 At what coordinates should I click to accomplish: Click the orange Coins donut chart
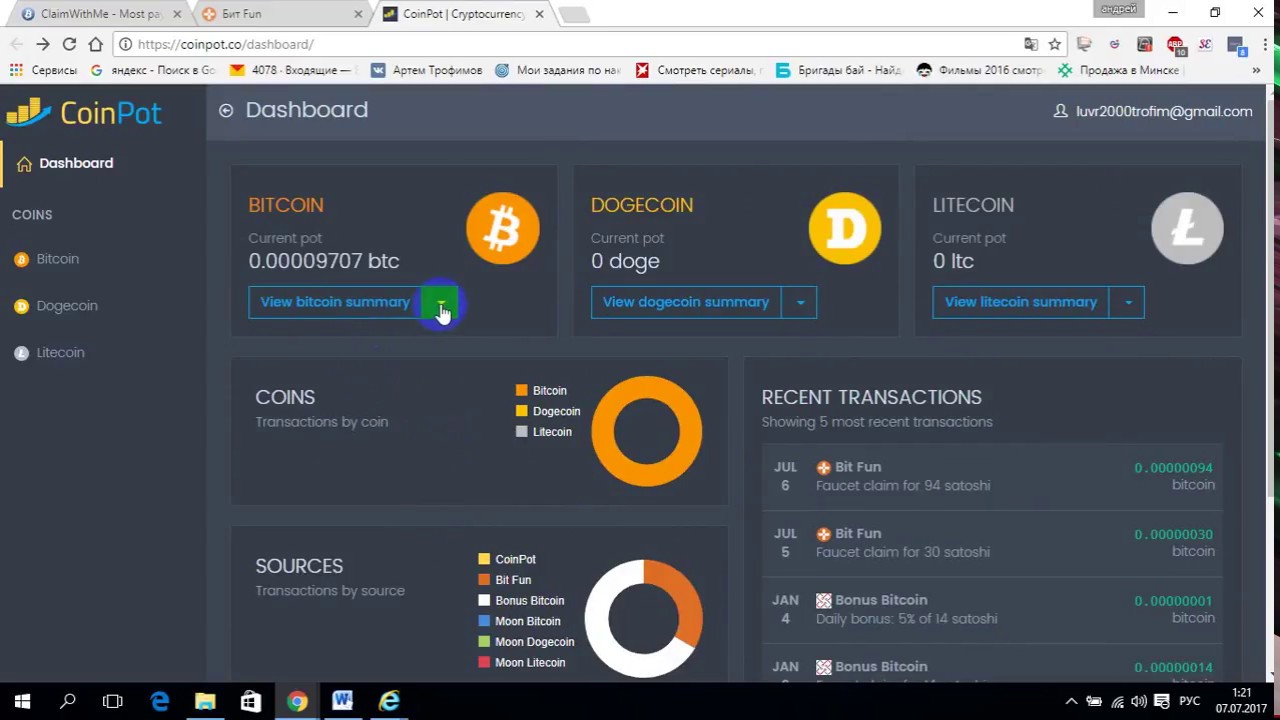[647, 431]
